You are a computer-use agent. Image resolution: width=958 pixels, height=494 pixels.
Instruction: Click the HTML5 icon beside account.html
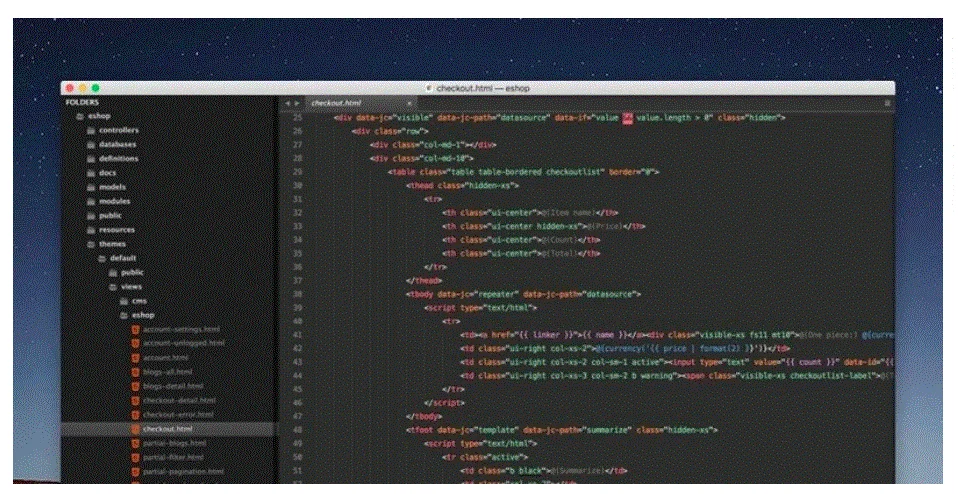pos(136,358)
